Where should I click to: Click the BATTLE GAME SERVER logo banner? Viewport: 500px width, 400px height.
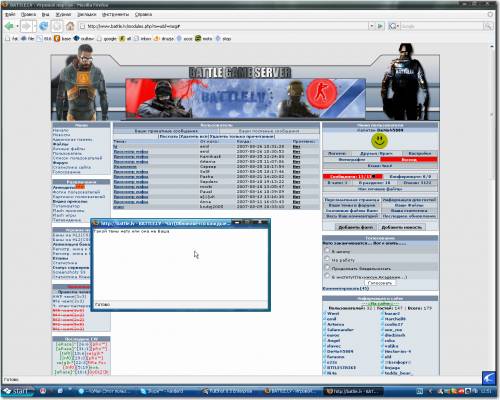click(240, 72)
